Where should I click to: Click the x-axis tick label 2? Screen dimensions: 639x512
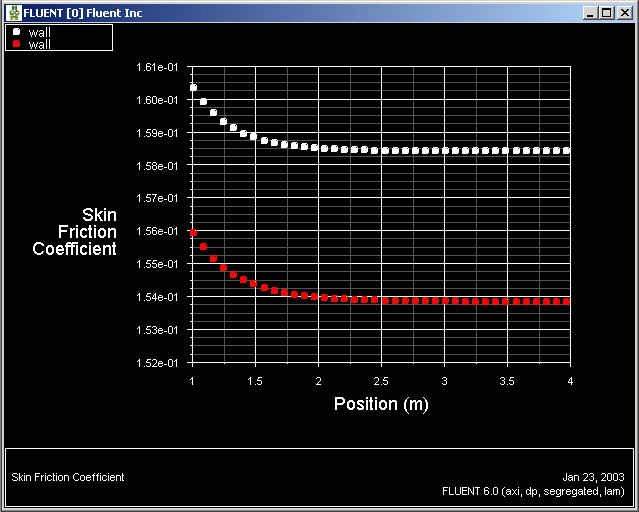click(x=318, y=381)
